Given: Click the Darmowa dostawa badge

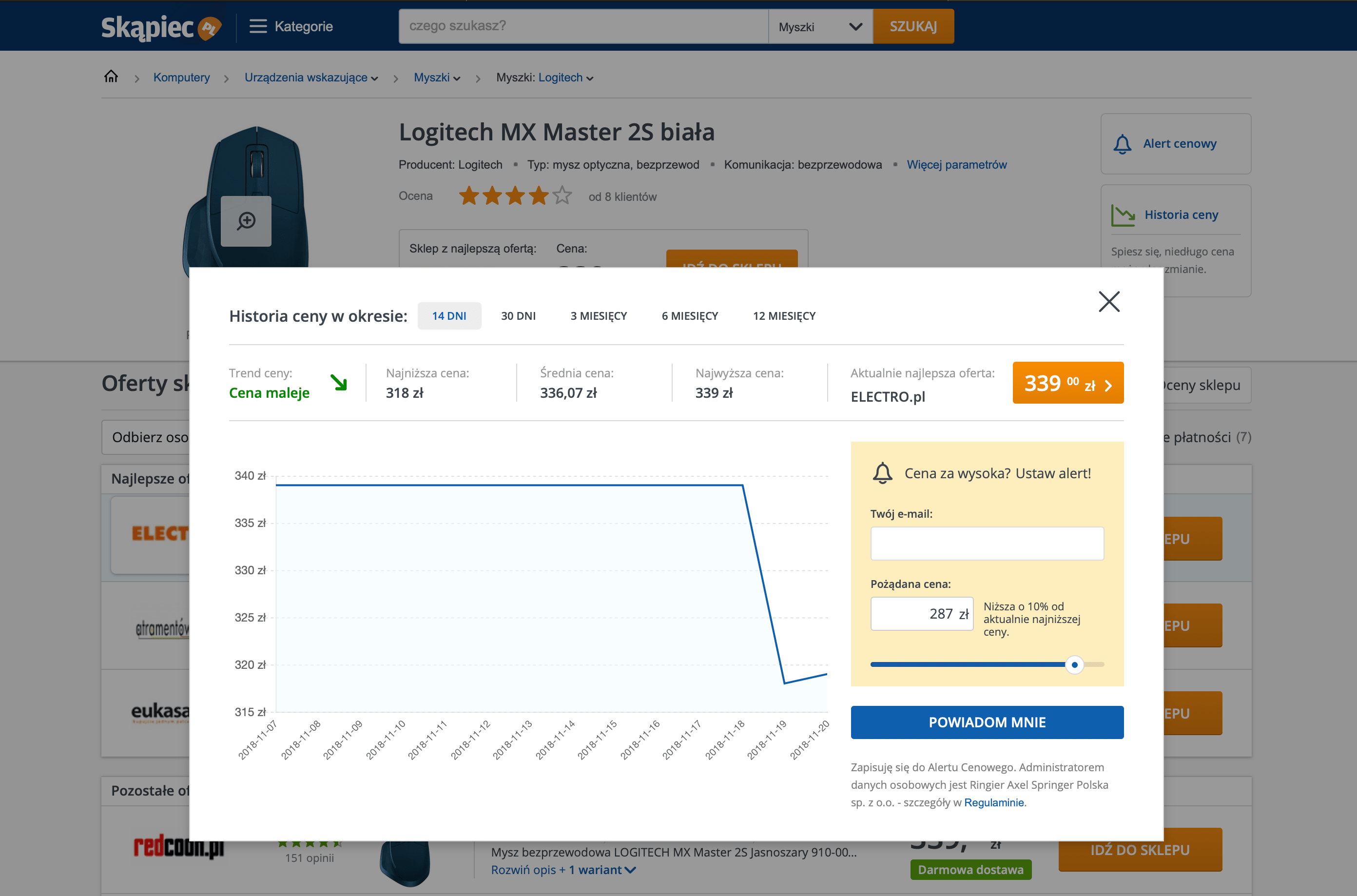Looking at the screenshot, I should [x=970, y=870].
